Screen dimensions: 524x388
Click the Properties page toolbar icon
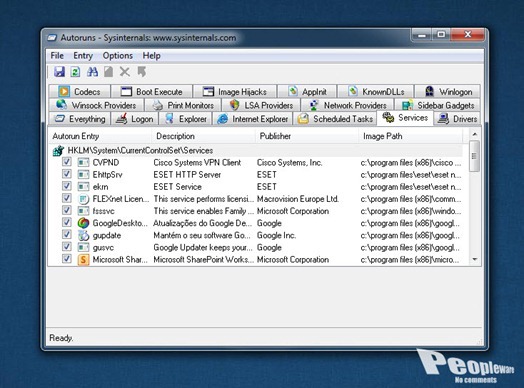pyautogui.click(x=109, y=72)
